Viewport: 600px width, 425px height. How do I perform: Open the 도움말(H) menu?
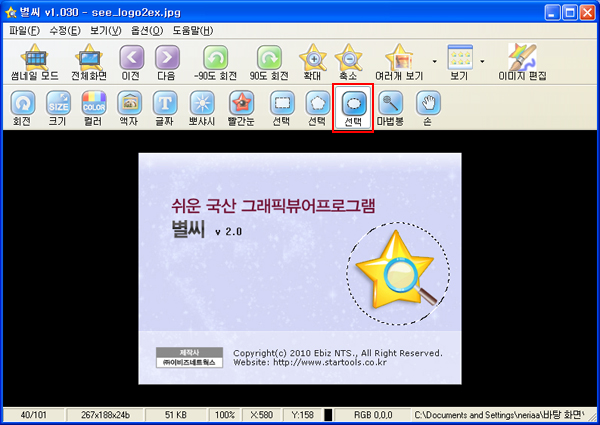193,31
